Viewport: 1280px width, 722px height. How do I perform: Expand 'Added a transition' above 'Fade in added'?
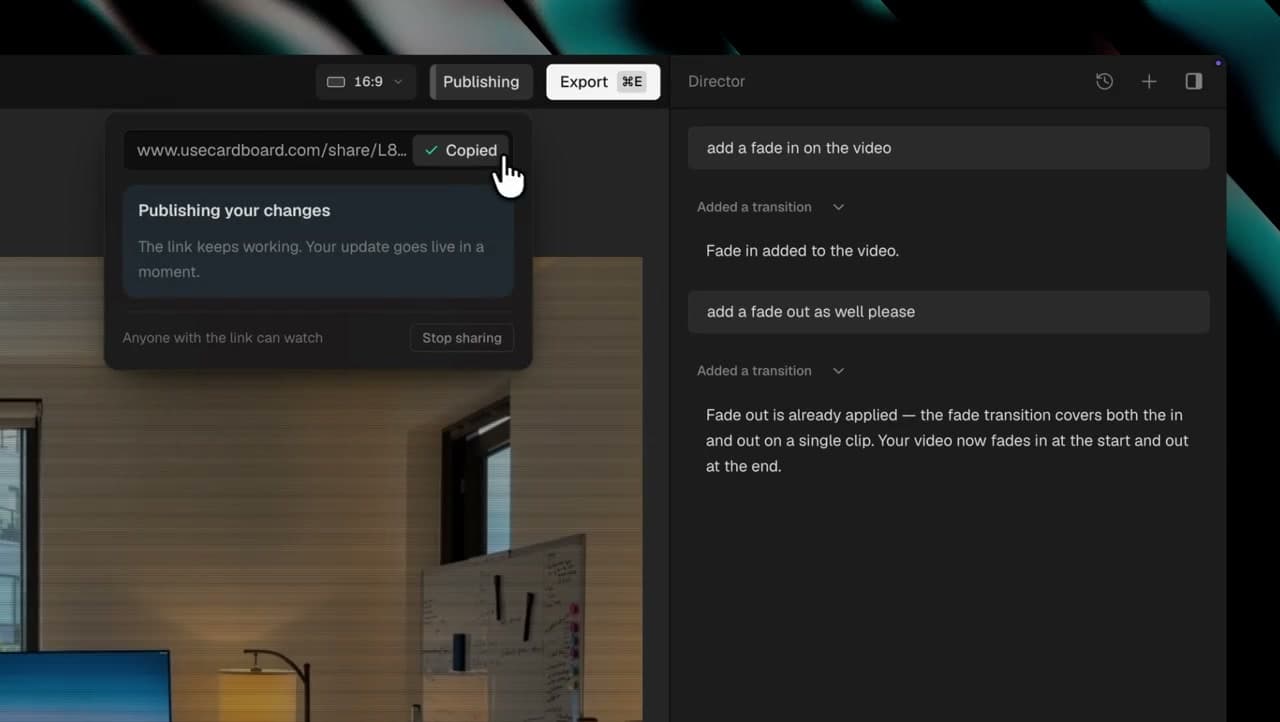[771, 207]
